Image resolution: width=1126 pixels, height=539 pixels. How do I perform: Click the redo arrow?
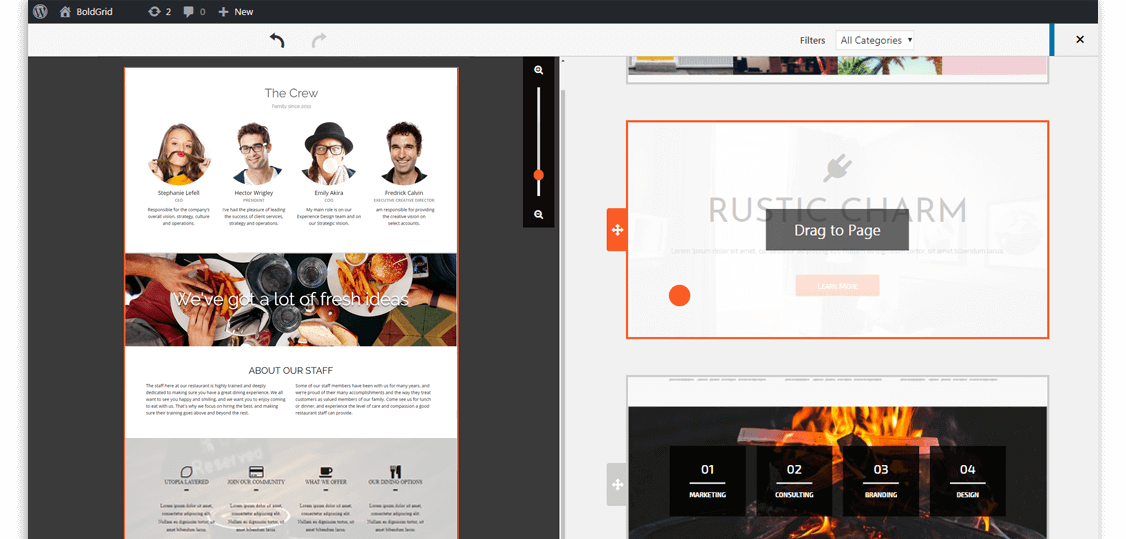[x=319, y=40]
